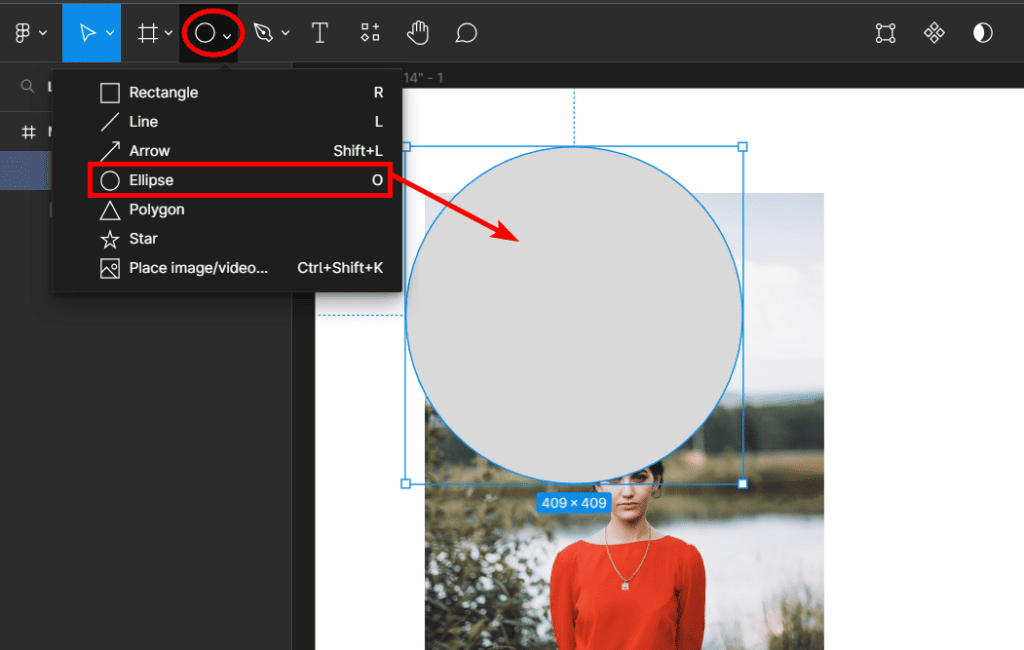Toggle the Use as mask icon
This screenshot has width=1024, height=650.
(x=983, y=33)
